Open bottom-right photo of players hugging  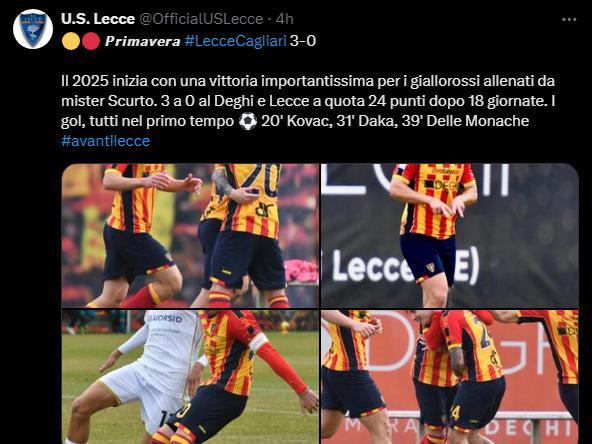coord(450,377)
